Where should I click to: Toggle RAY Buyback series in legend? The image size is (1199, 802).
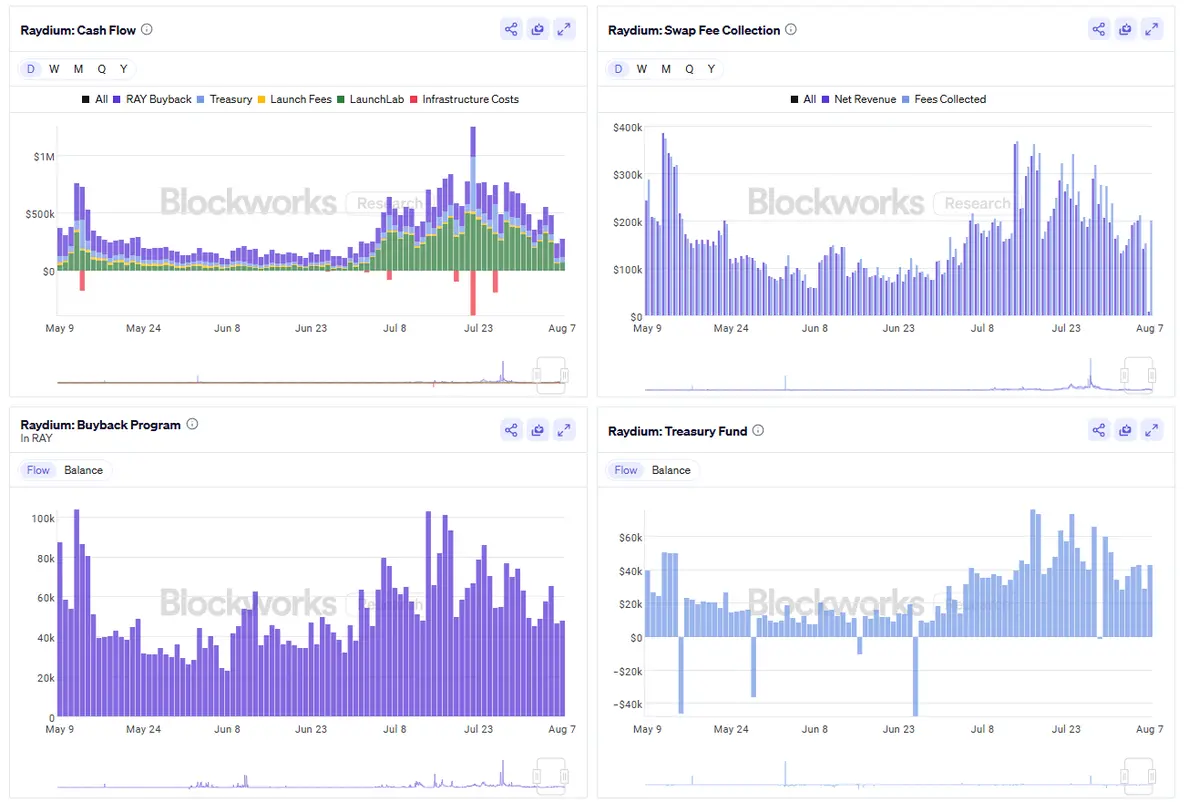(152, 99)
